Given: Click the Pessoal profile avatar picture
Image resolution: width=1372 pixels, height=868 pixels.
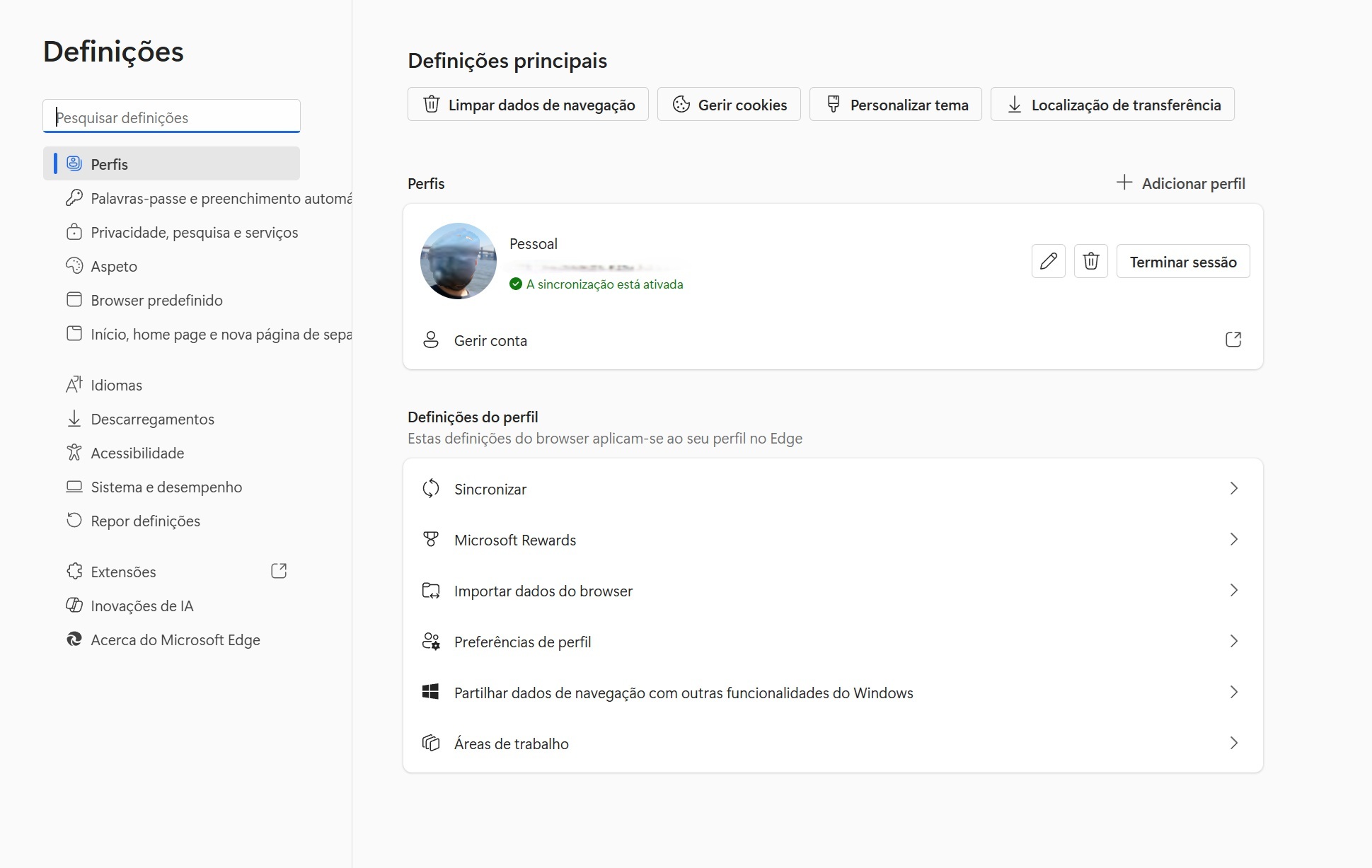Looking at the screenshot, I should [x=458, y=261].
